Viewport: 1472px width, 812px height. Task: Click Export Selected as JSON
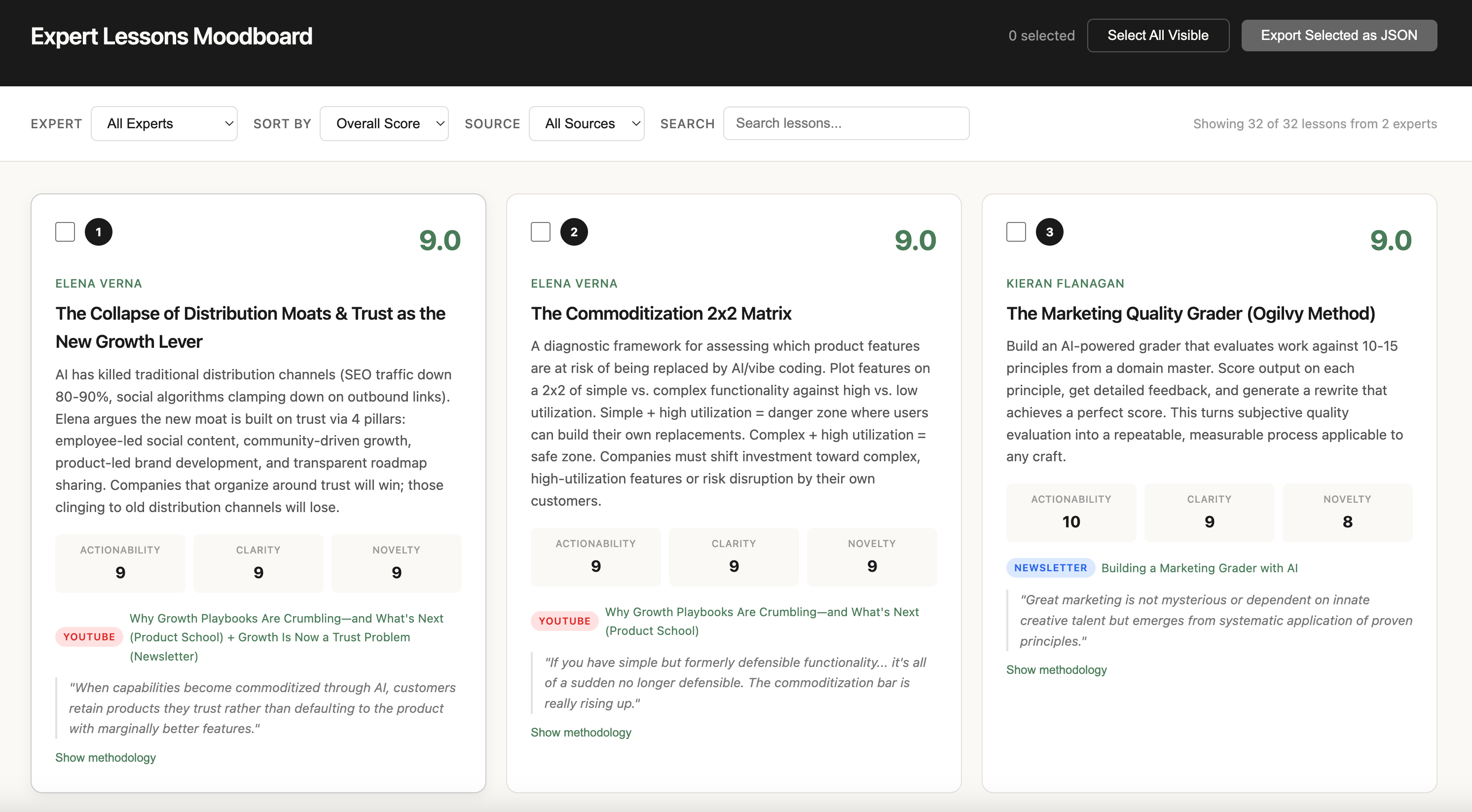[1338, 36]
